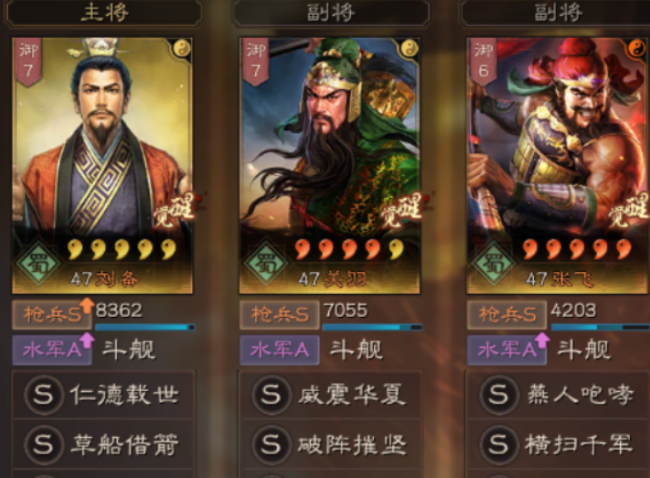The image size is (650, 478).
Task: Open the 横扫千军 skill entry
Action: (x=559, y=444)
